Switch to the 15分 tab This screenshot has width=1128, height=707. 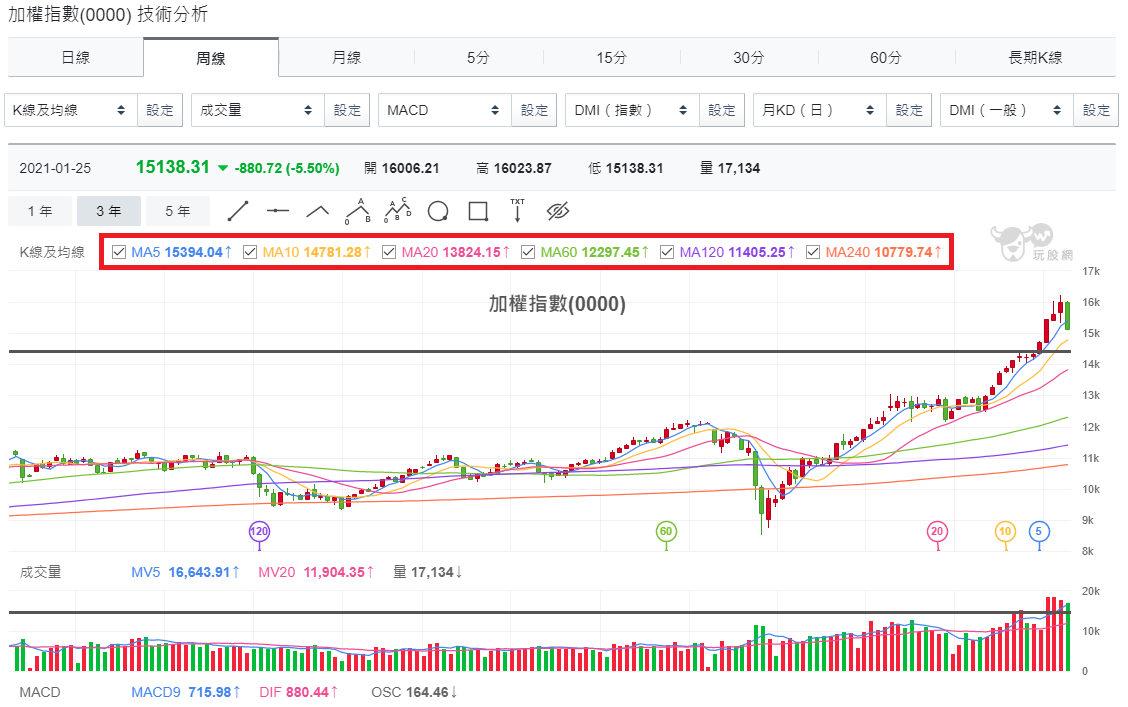[x=611, y=58]
